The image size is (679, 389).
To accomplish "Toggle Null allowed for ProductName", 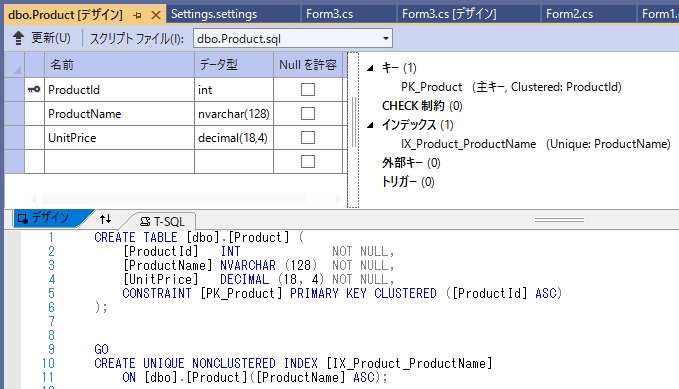I will pyautogui.click(x=308, y=113).
